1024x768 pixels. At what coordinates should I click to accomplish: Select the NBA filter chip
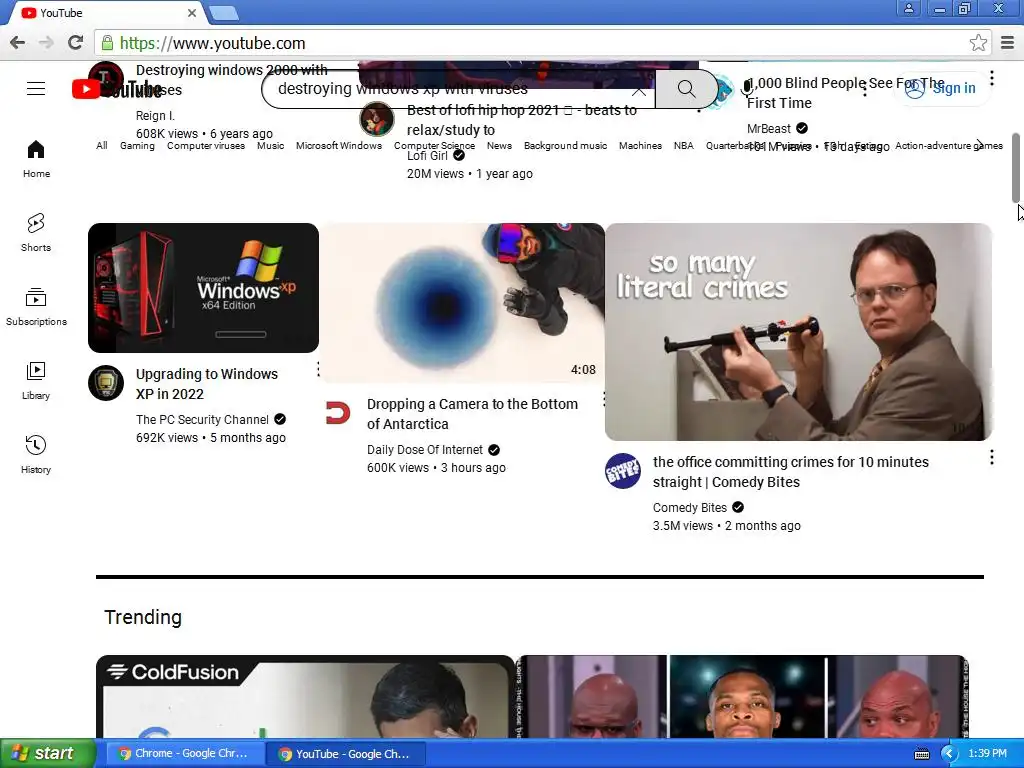[684, 146]
